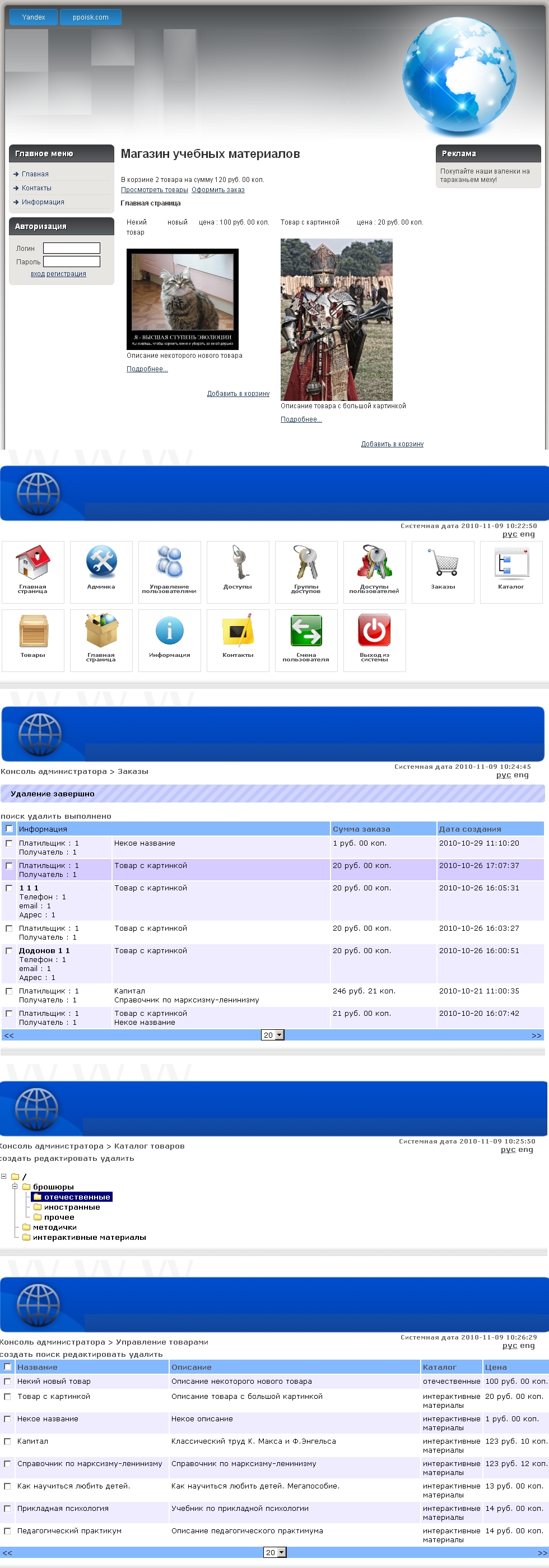Click the Цена column header in products
The width and height of the screenshot is (549, 1568).
[495, 1367]
